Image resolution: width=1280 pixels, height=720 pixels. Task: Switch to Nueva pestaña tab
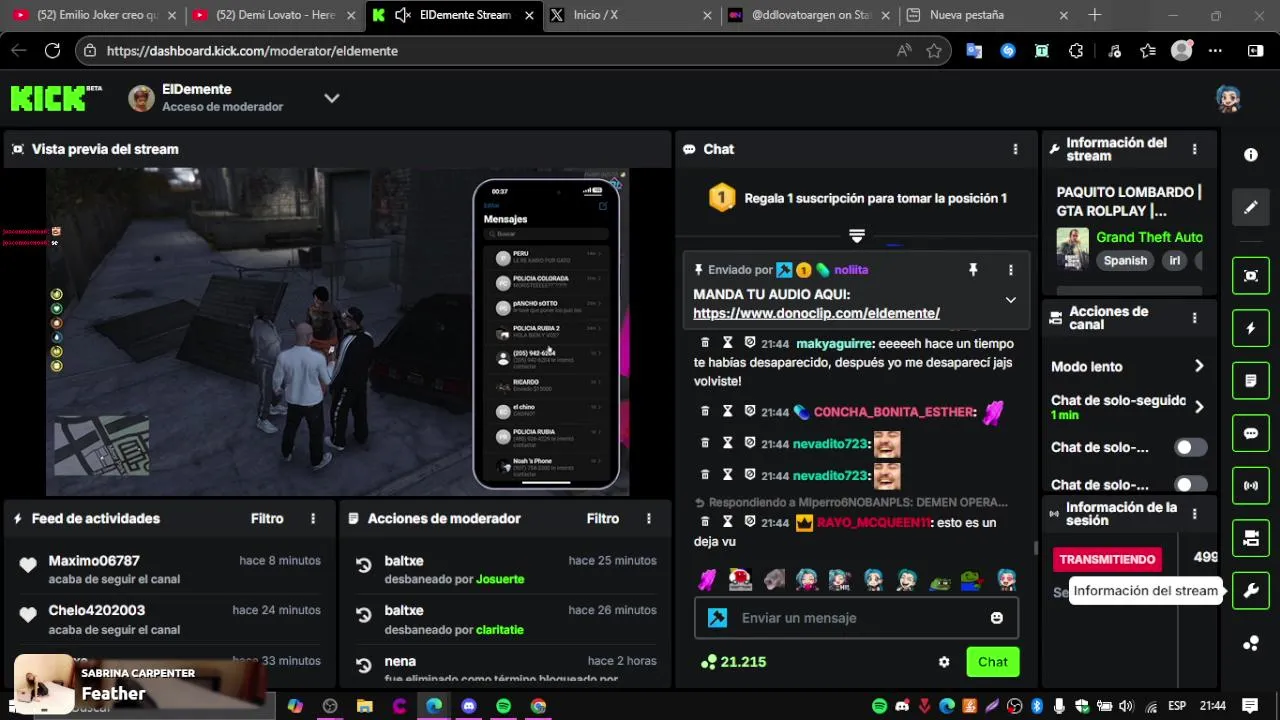988,15
